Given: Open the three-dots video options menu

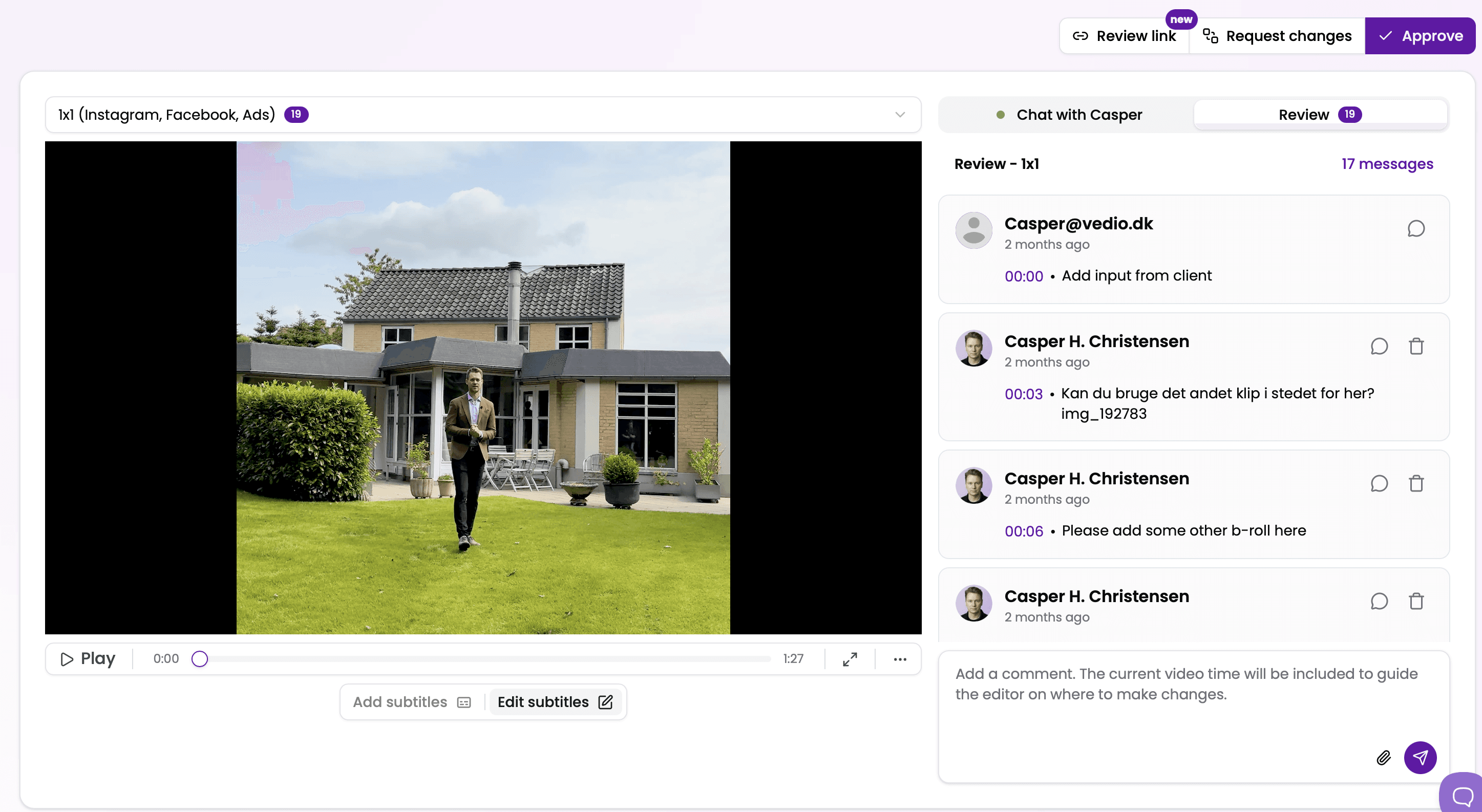Looking at the screenshot, I should point(900,659).
